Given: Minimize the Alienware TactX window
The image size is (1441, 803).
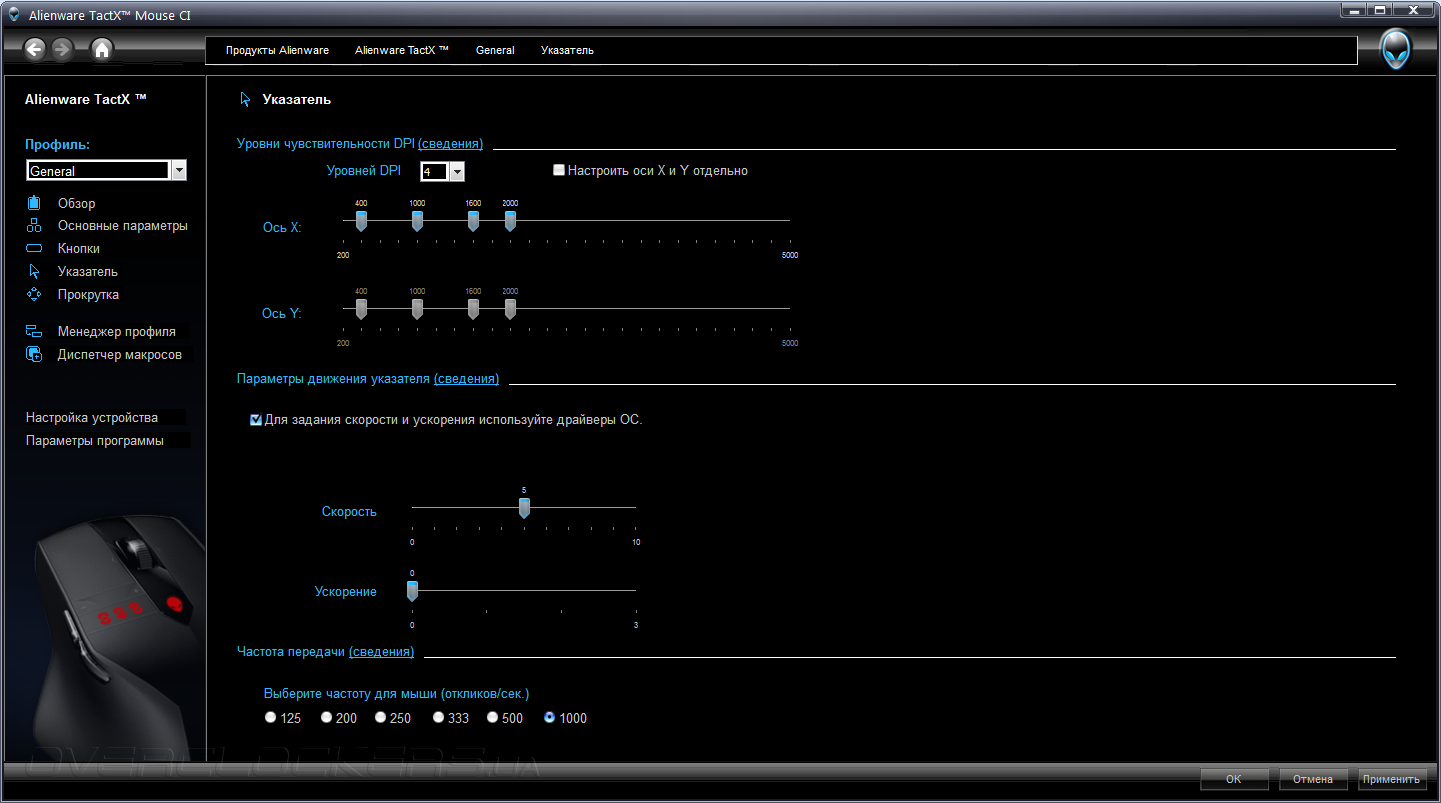Looking at the screenshot, I should (1353, 10).
